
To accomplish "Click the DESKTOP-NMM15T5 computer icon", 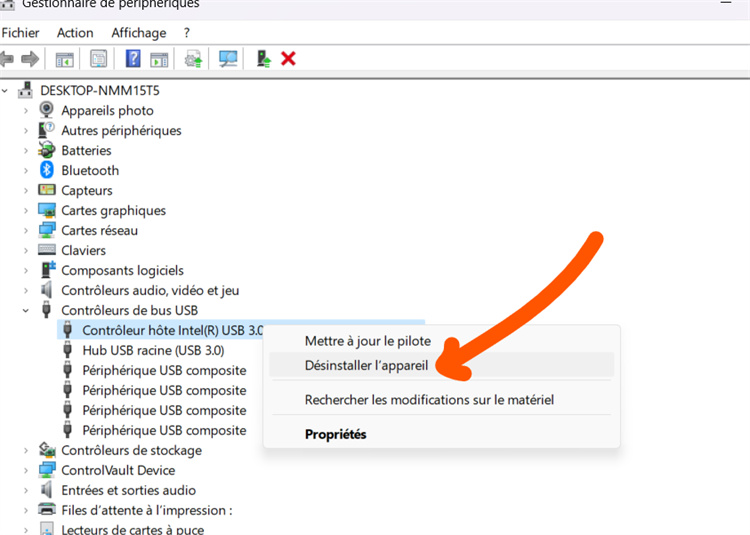I will pos(25,90).
